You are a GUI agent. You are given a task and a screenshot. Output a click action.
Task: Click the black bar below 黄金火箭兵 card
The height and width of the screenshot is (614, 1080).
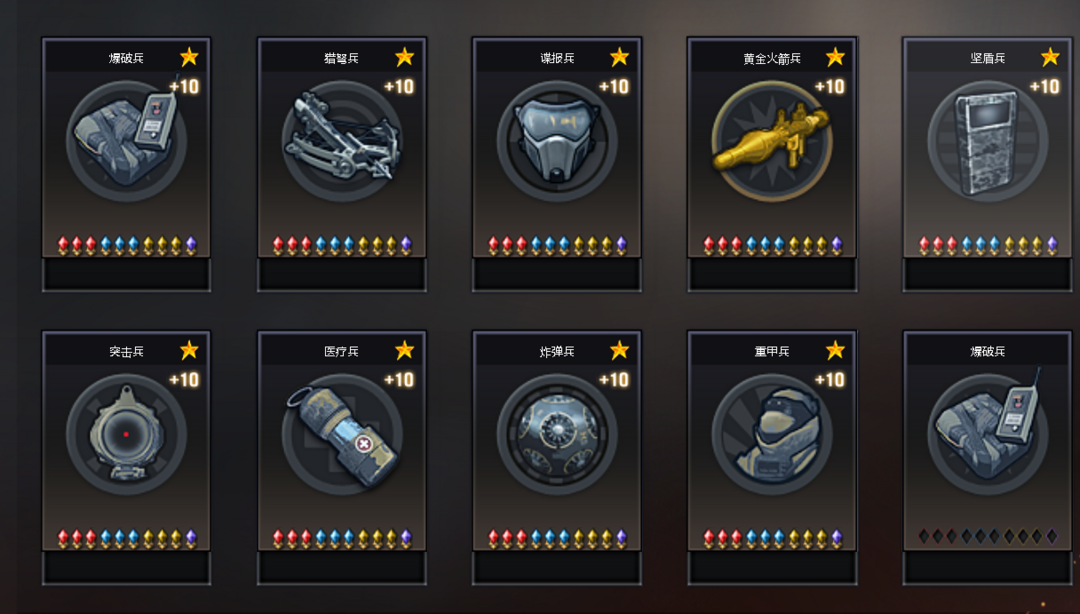click(x=772, y=275)
